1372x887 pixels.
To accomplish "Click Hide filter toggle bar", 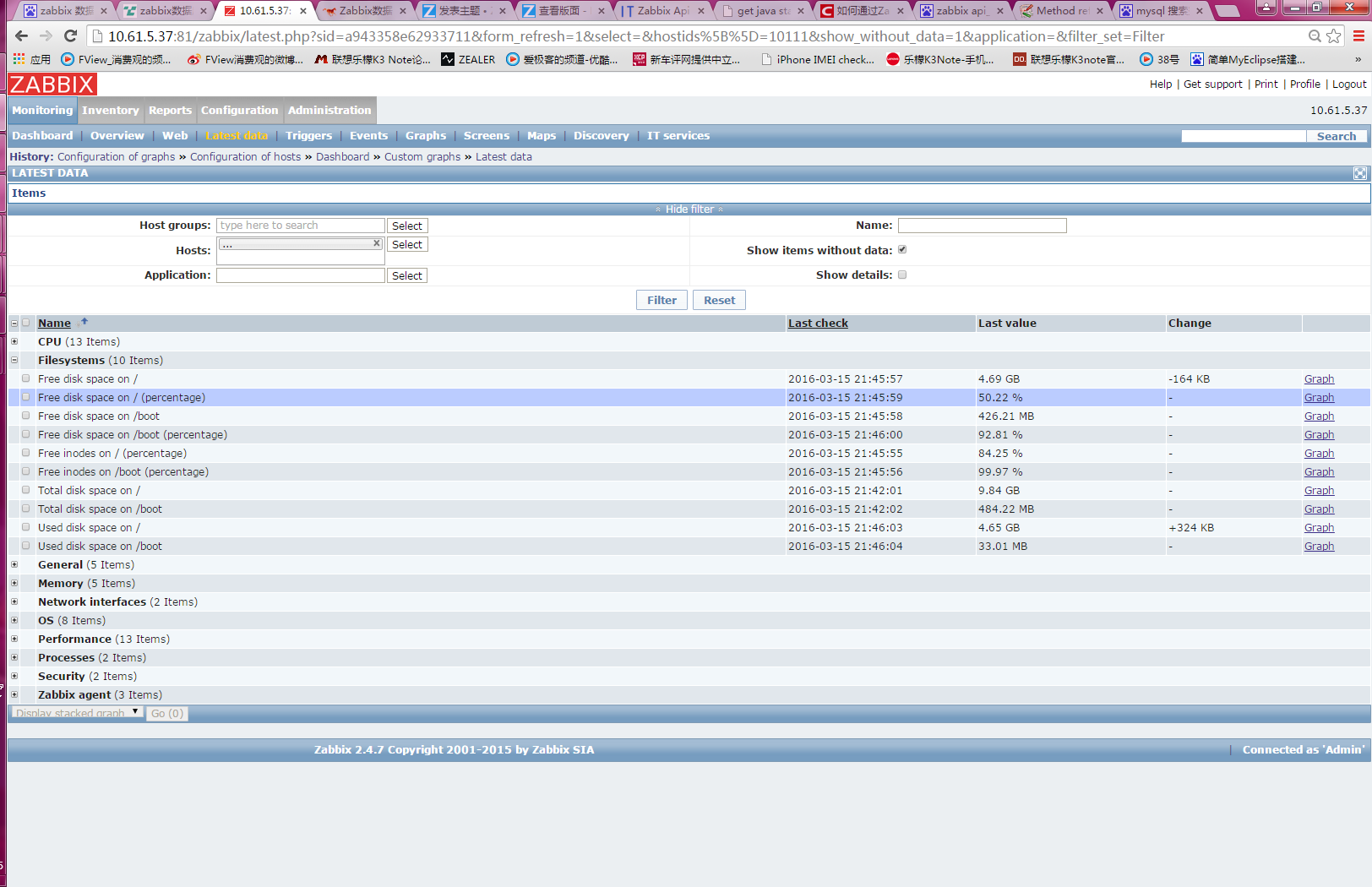I will 689,209.
